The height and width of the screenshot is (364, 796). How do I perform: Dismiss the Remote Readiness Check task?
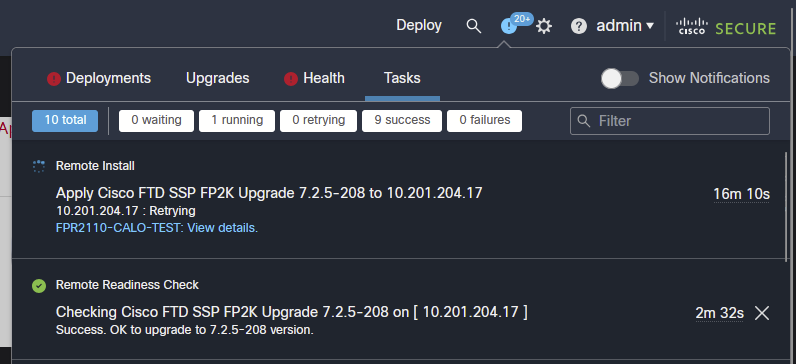click(761, 313)
